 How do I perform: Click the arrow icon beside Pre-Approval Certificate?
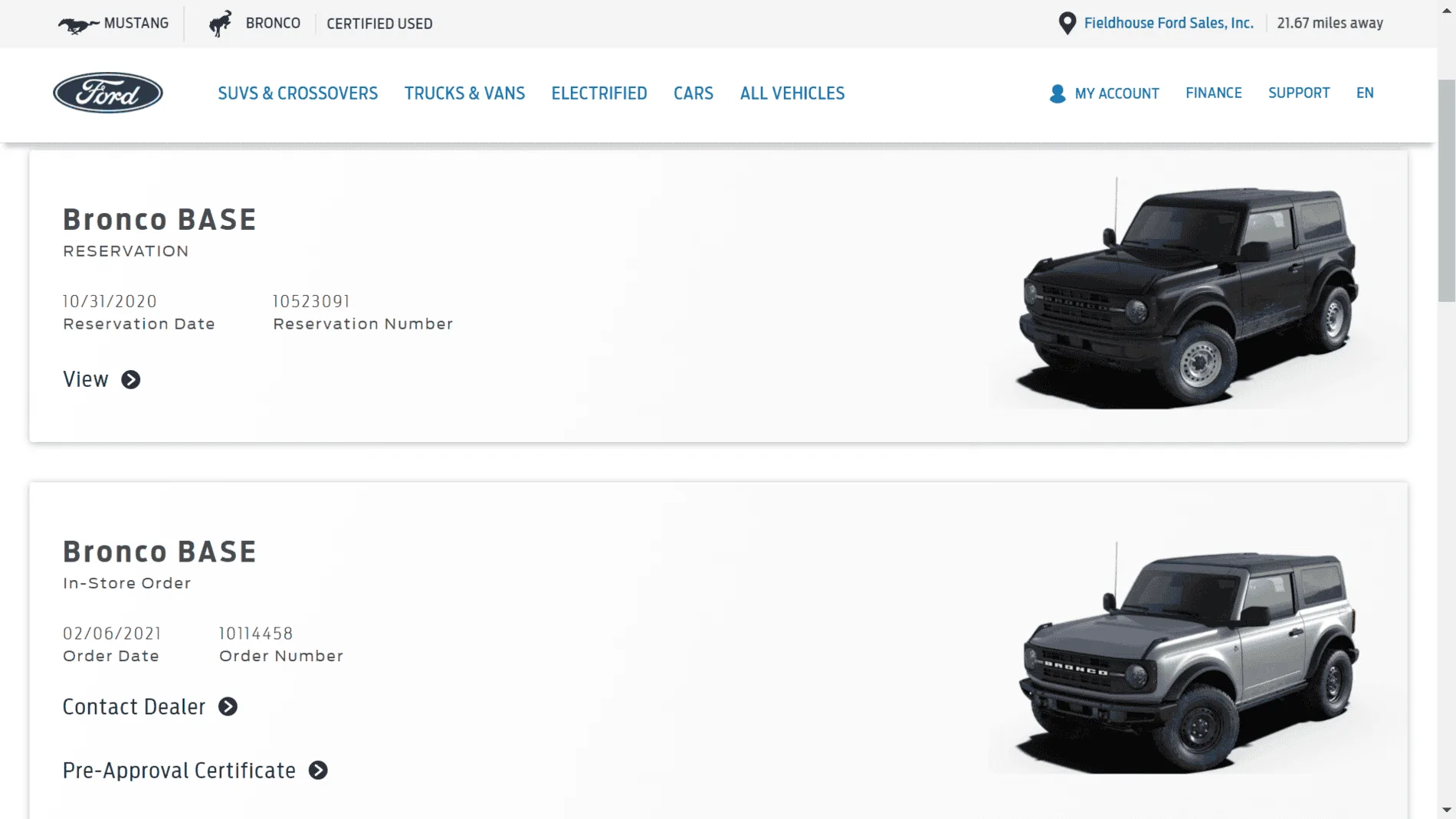click(318, 770)
